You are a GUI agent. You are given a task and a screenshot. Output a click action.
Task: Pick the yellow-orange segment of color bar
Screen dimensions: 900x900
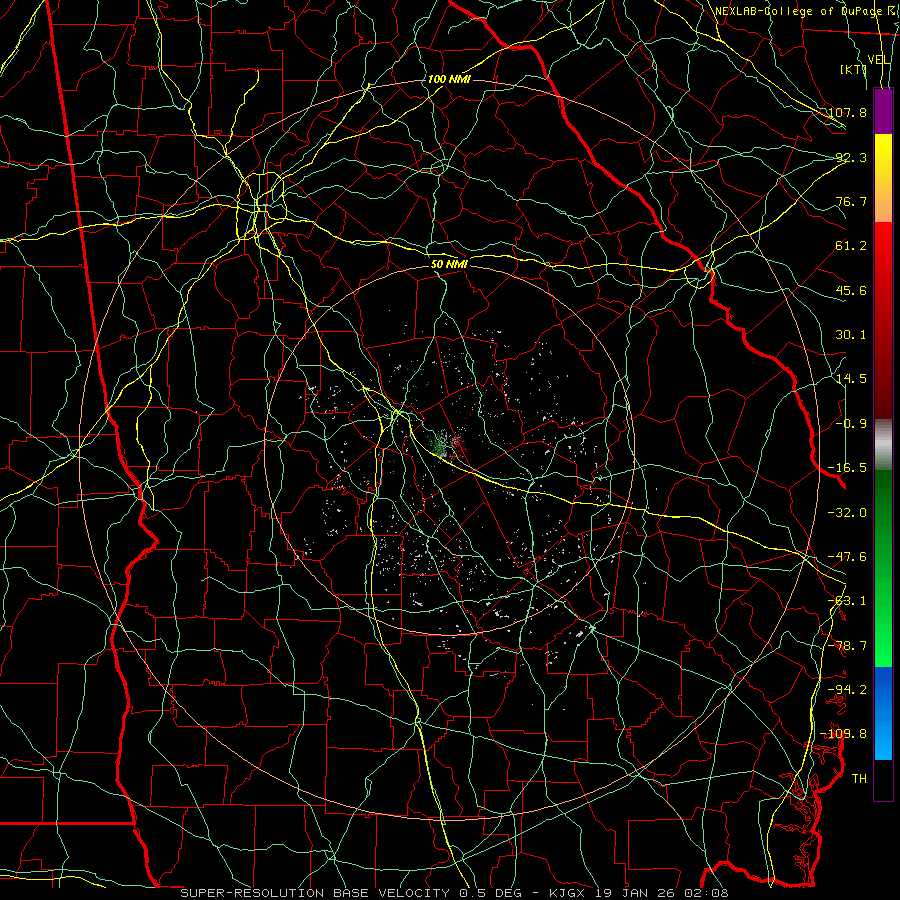883,178
